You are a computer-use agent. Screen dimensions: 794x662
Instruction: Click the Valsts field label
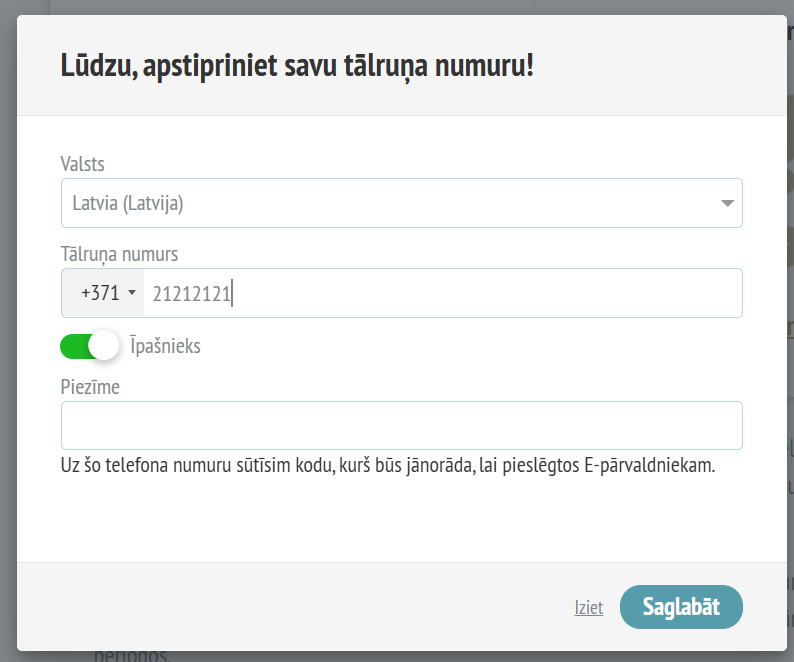(83, 164)
